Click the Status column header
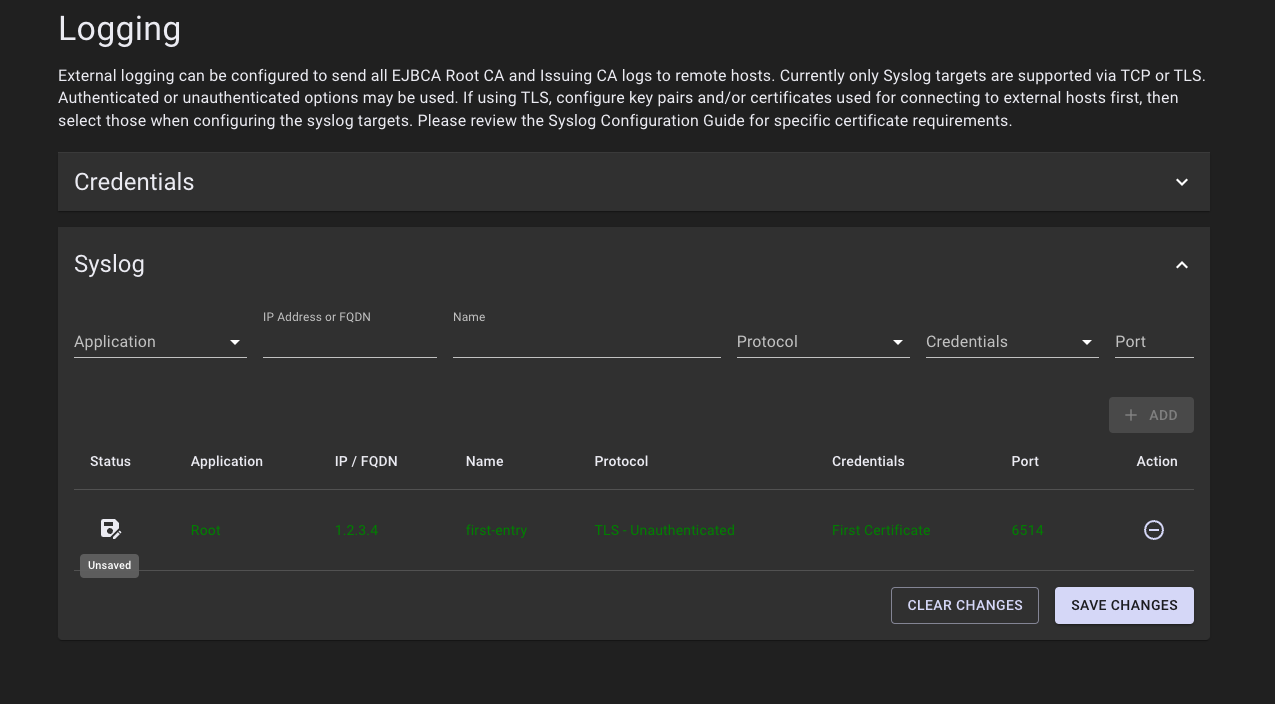 pyautogui.click(x=110, y=461)
